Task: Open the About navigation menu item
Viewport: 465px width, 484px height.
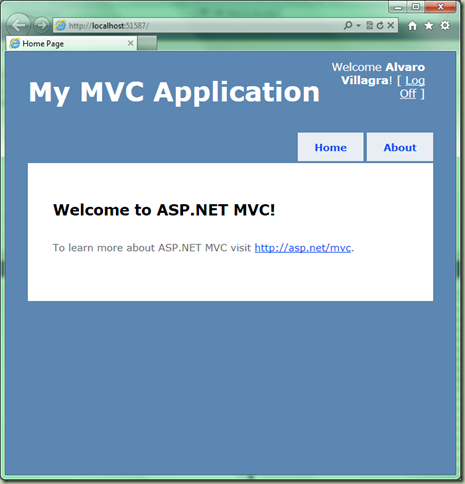Action: [400, 147]
